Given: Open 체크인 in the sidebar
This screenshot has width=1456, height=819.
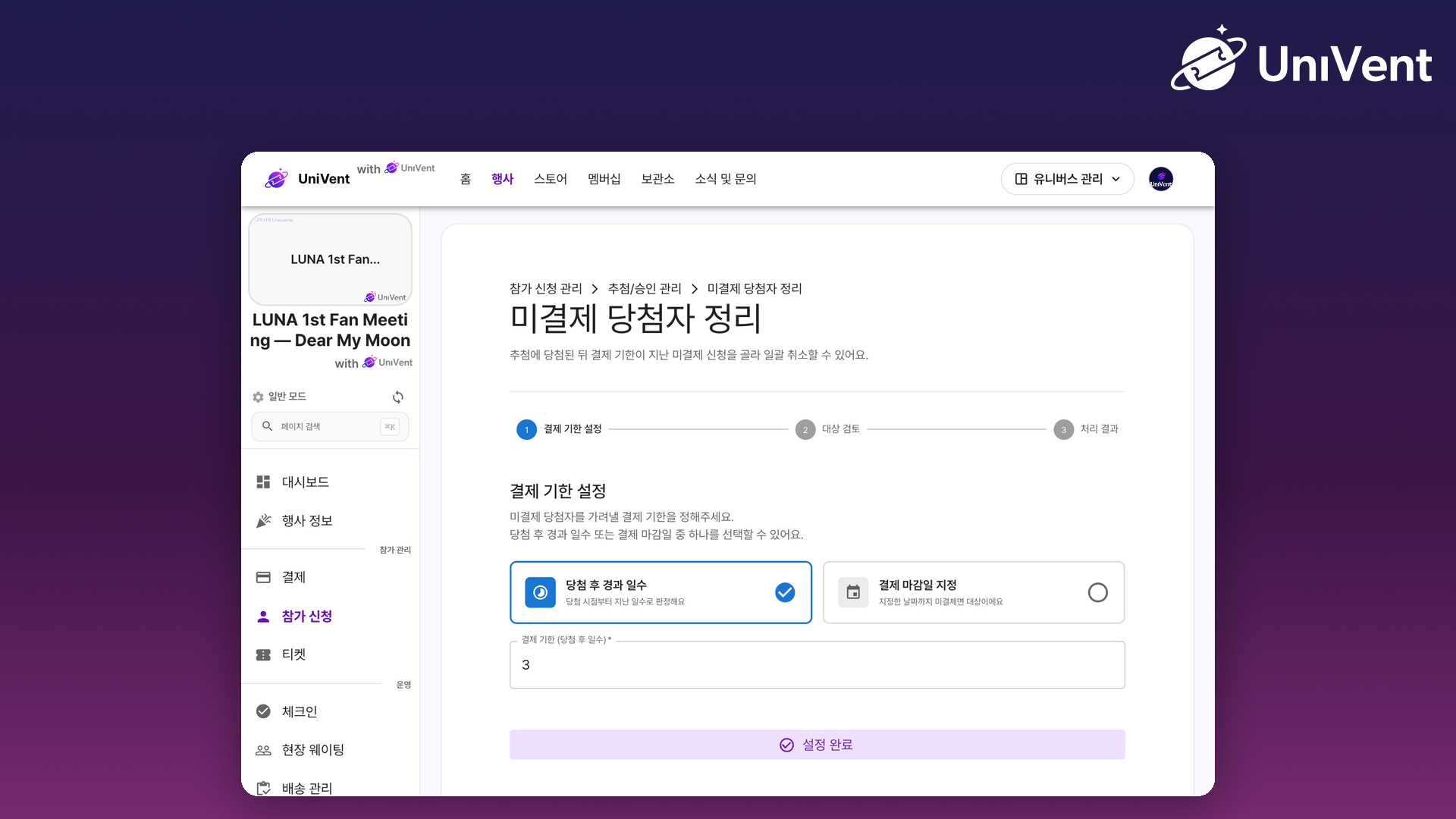Looking at the screenshot, I should (x=331, y=712).
